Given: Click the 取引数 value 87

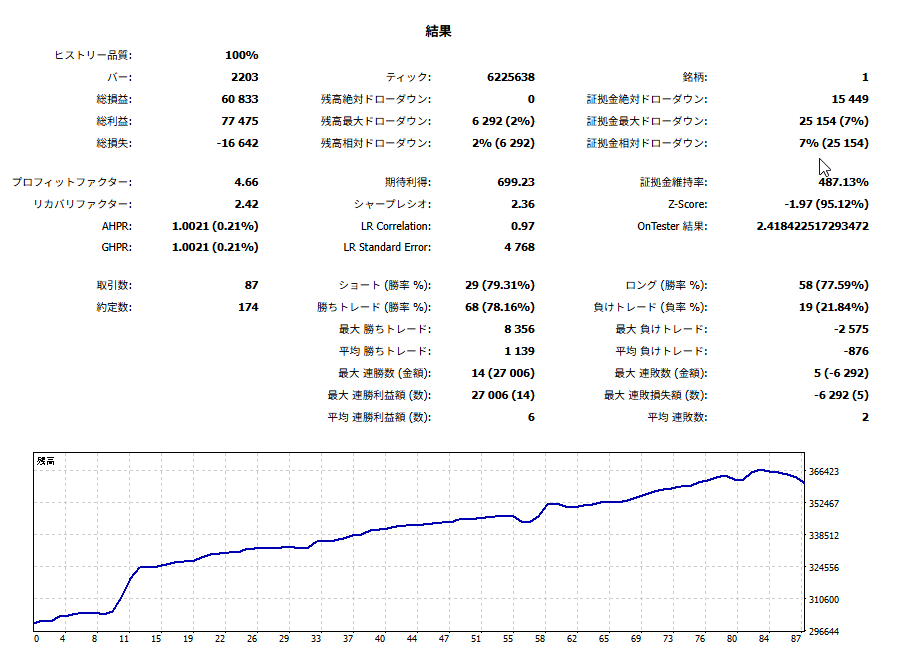Looking at the screenshot, I should coord(252,285).
